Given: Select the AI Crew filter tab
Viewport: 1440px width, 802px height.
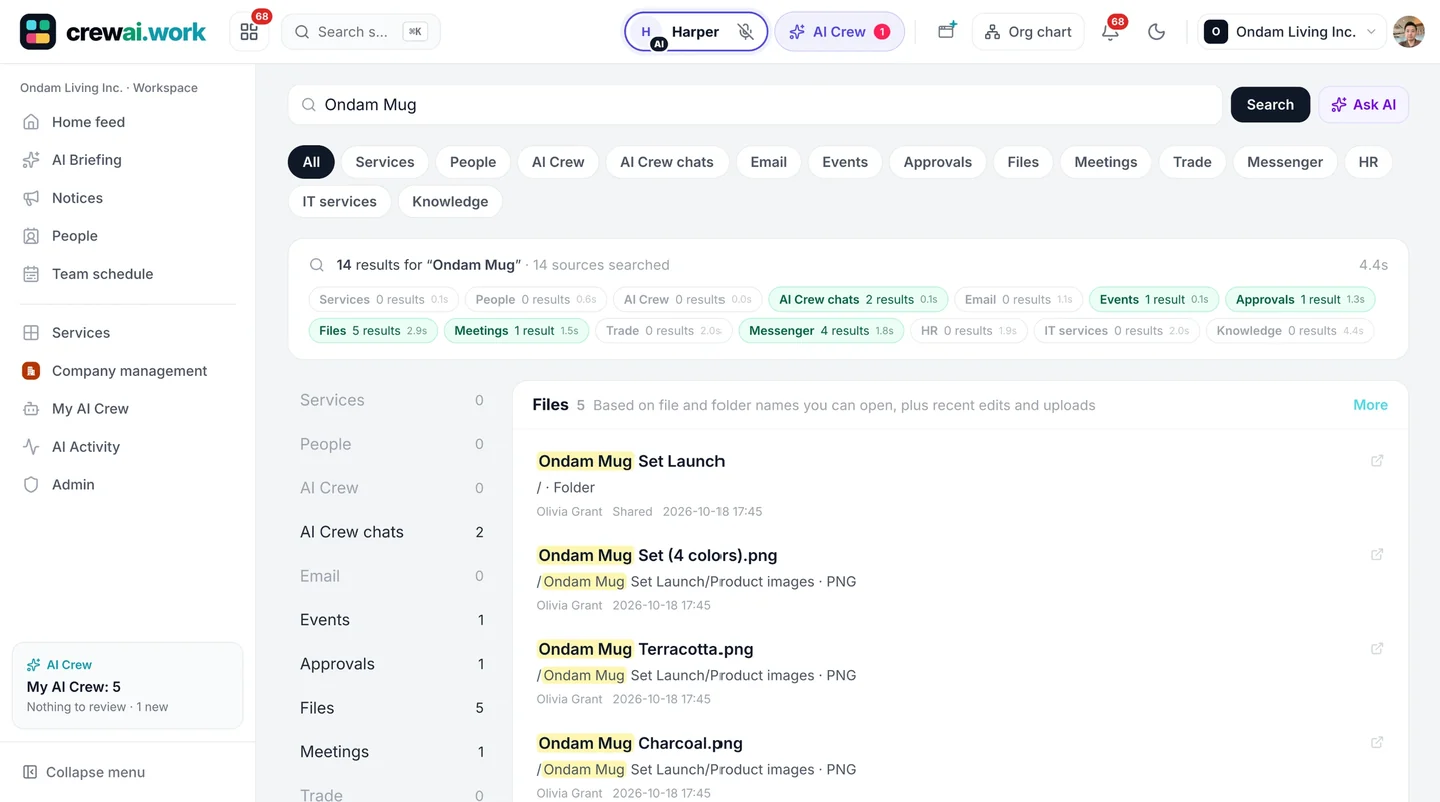Looking at the screenshot, I should (x=558, y=162).
